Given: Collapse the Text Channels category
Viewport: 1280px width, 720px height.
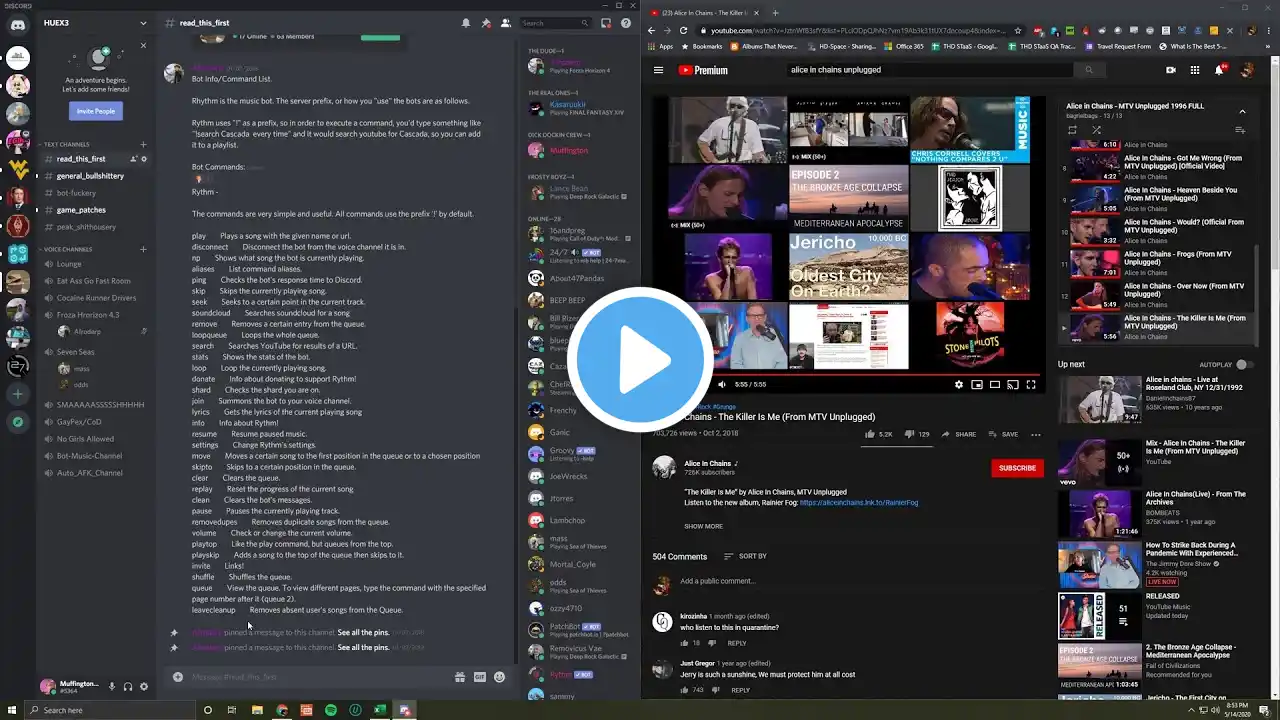Looking at the screenshot, I should coord(65,144).
